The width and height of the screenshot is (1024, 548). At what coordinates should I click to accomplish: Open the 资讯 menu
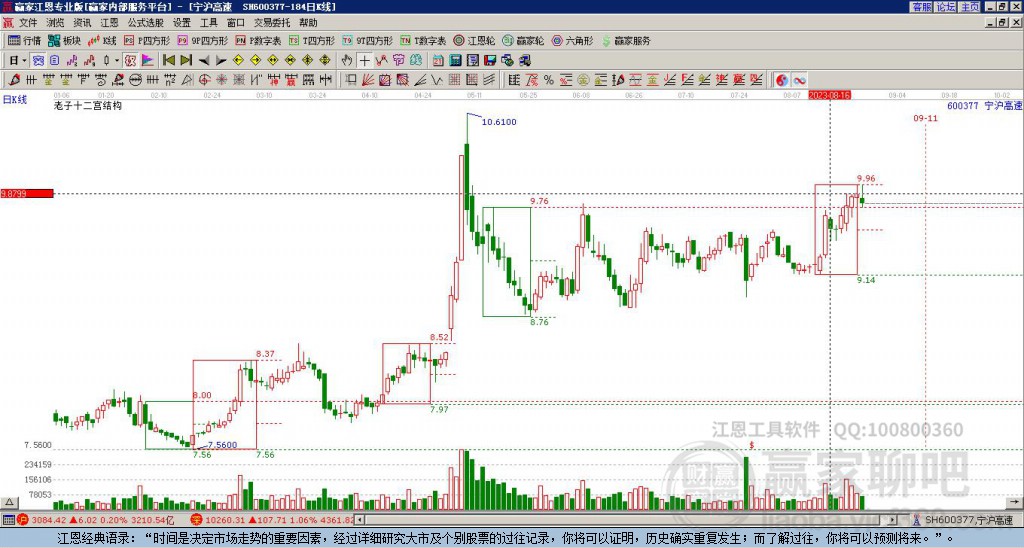click(82, 23)
